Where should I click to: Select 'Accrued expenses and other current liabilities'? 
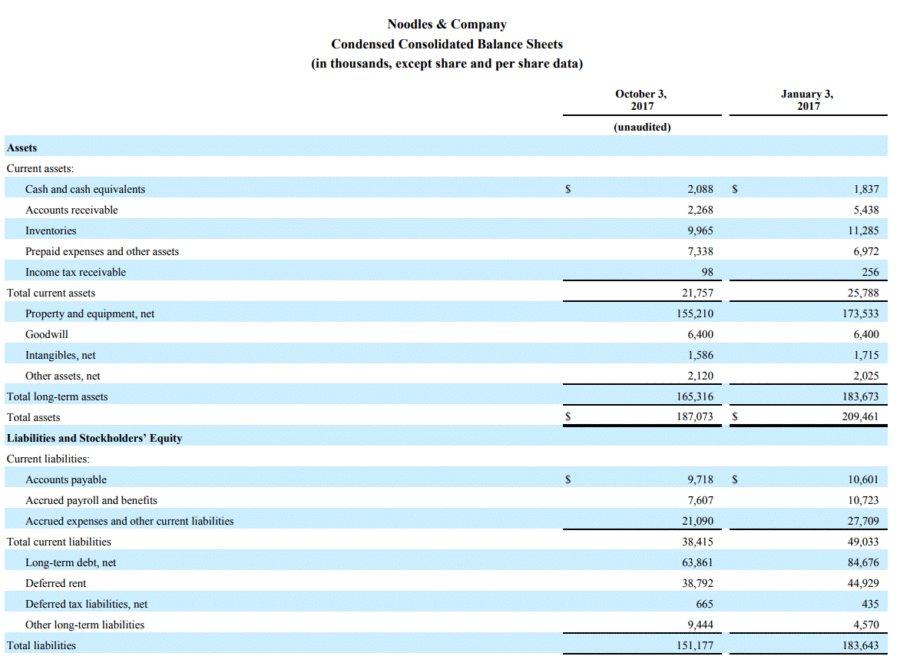(130, 521)
